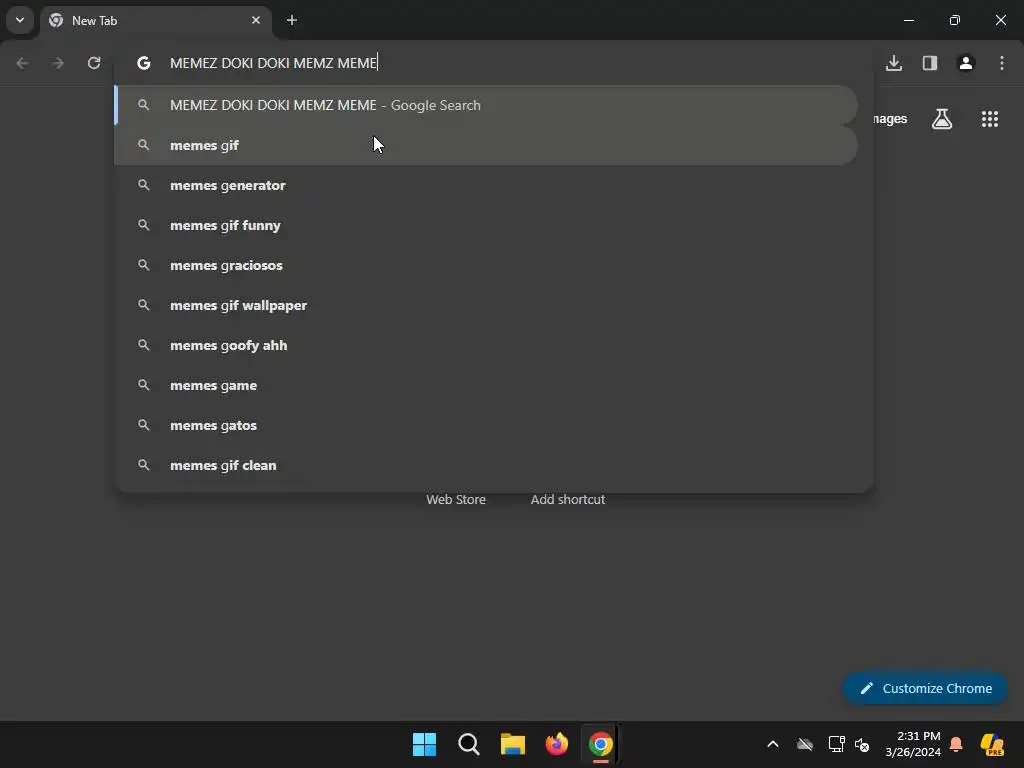1024x768 pixels.
Task: Open Customize Chrome panel
Action: click(925, 688)
